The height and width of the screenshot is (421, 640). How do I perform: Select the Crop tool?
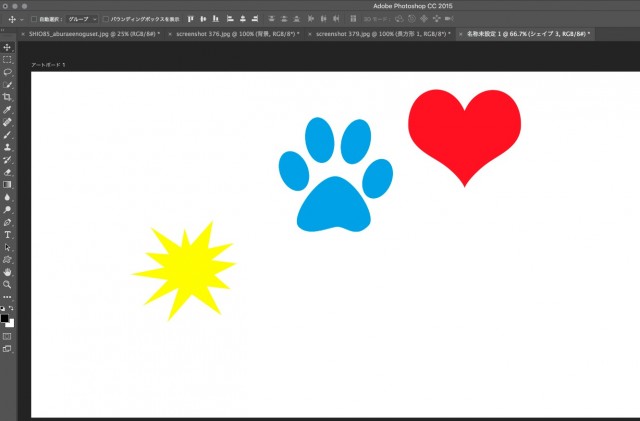tap(7, 97)
